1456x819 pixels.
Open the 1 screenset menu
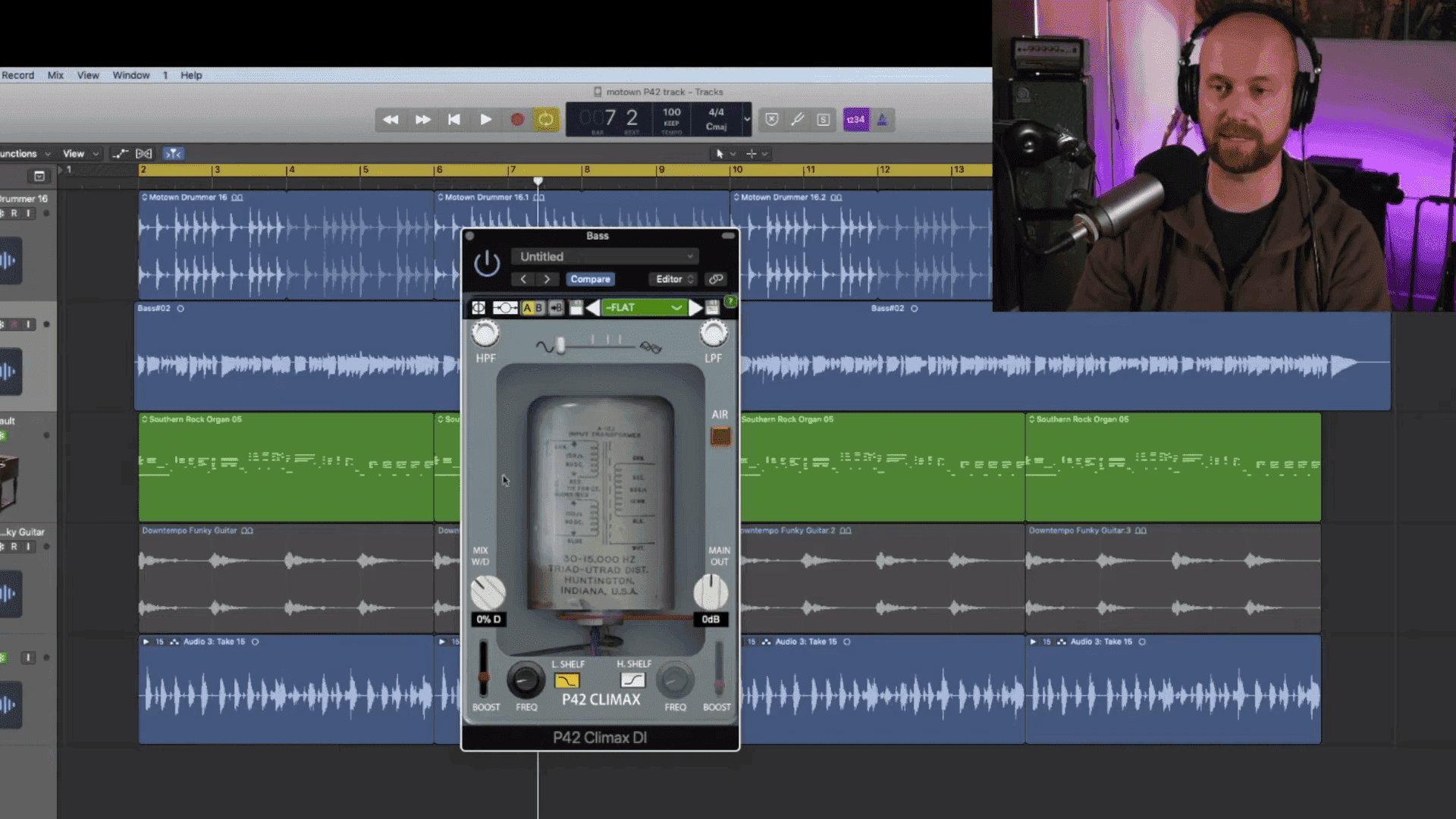pos(165,75)
